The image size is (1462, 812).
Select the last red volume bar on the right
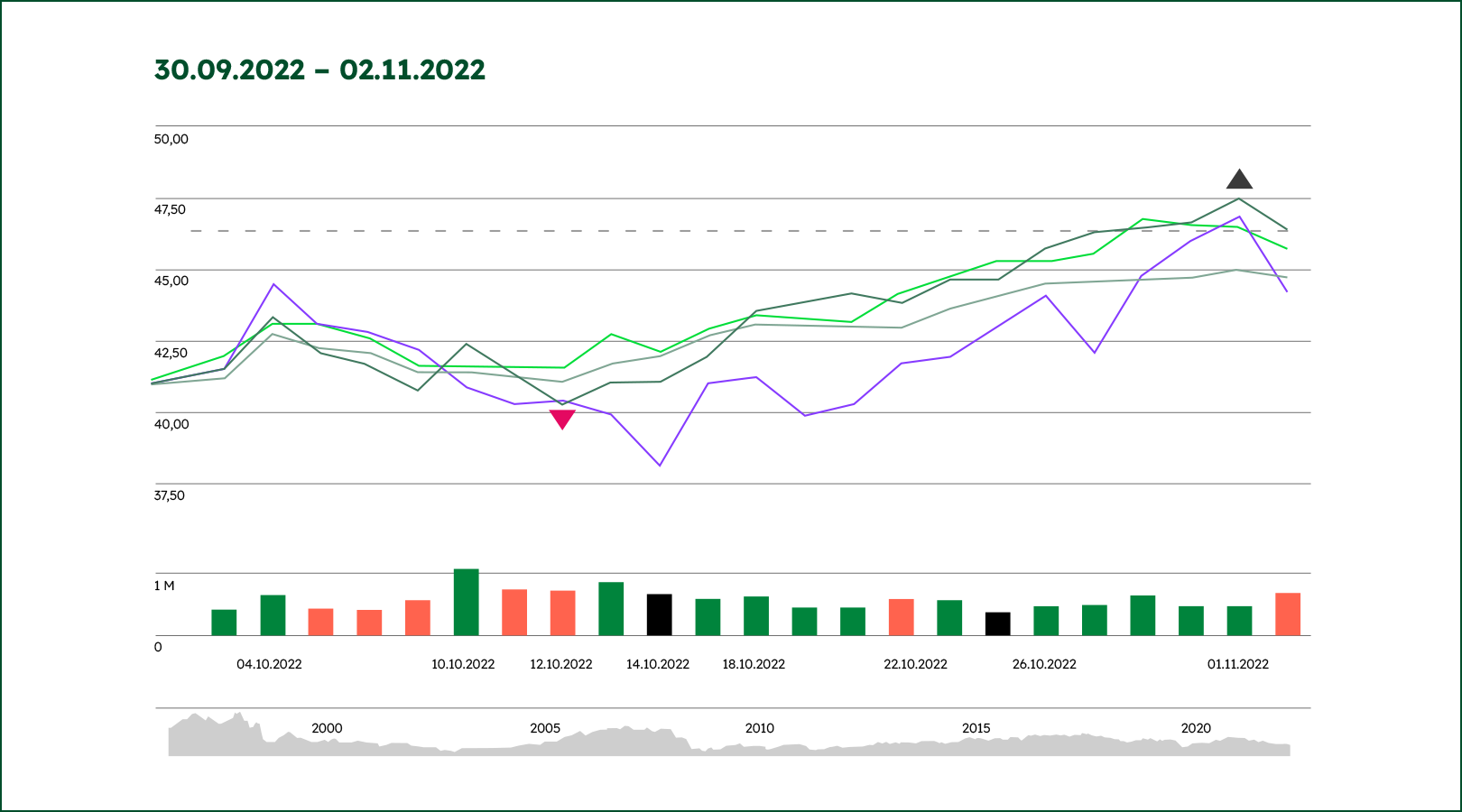coord(1288,614)
